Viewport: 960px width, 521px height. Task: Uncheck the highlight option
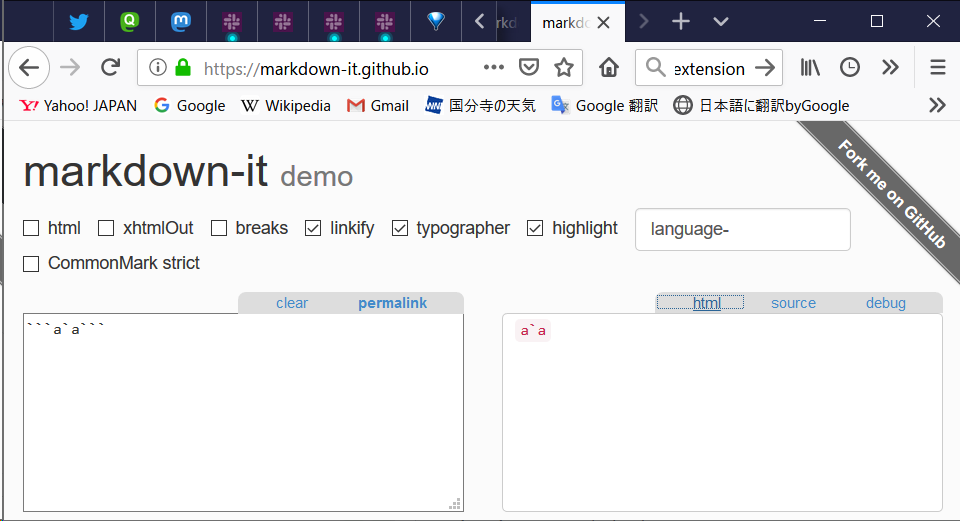pyautogui.click(x=535, y=228)
